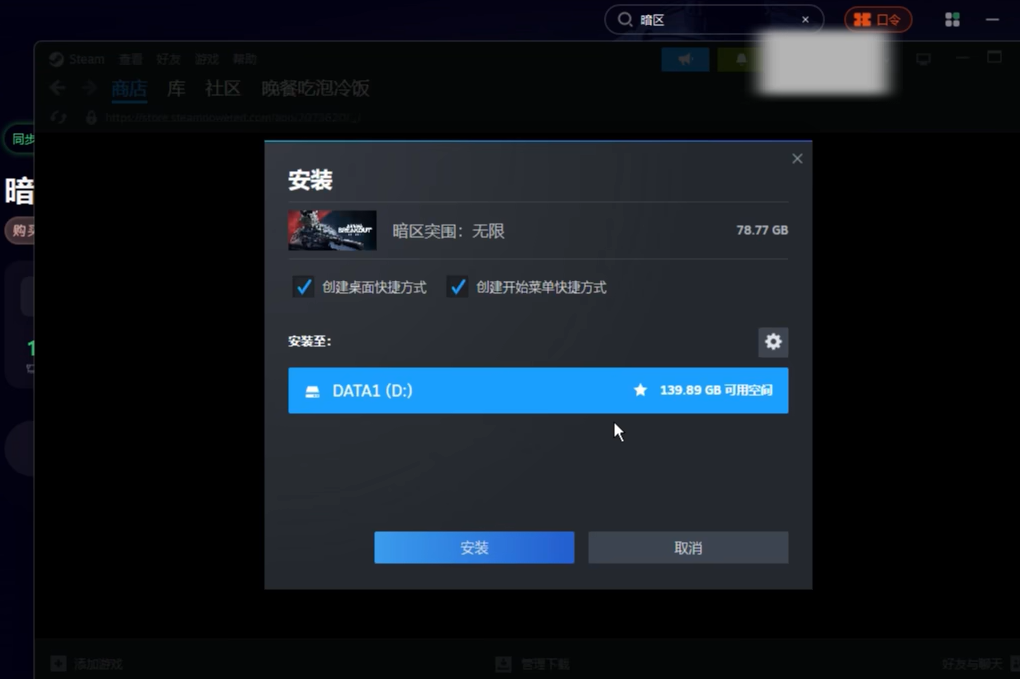The image size is (1020, 679).
Task: Click the 取消 button
Action: coord(688,548)
